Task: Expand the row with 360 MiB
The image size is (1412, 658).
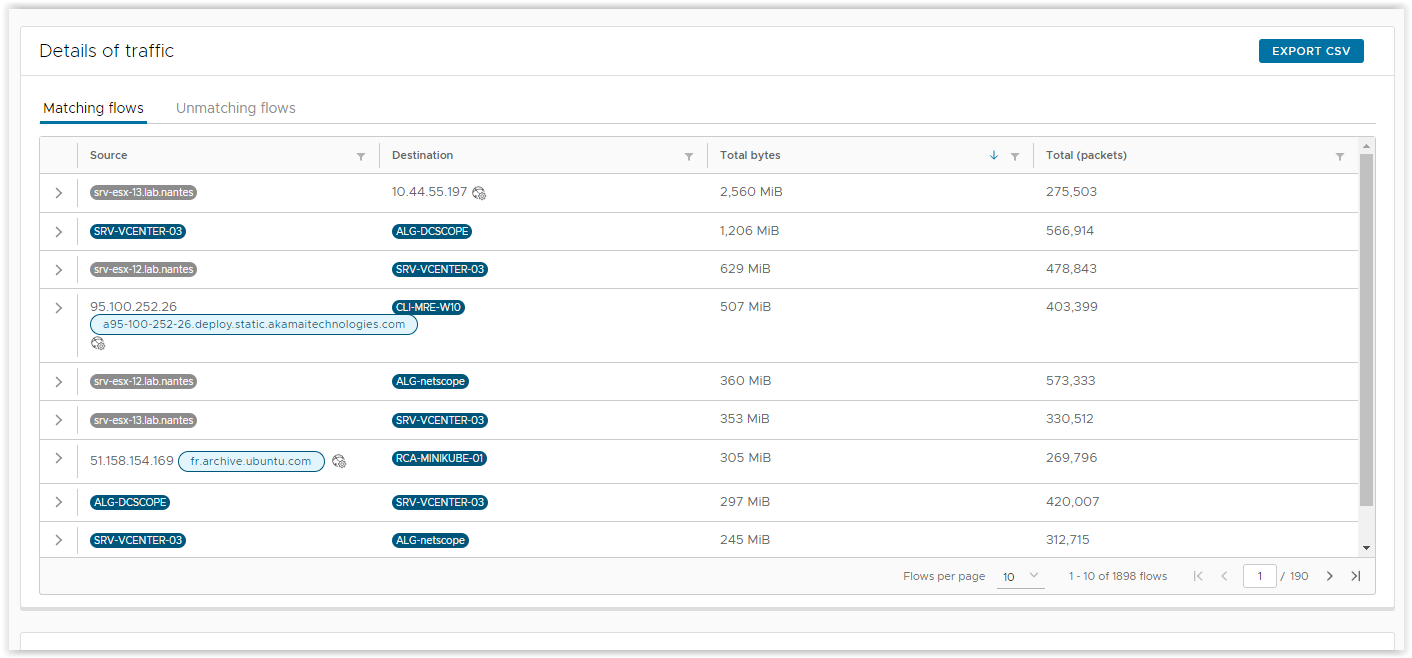Action: coord(59,381)
